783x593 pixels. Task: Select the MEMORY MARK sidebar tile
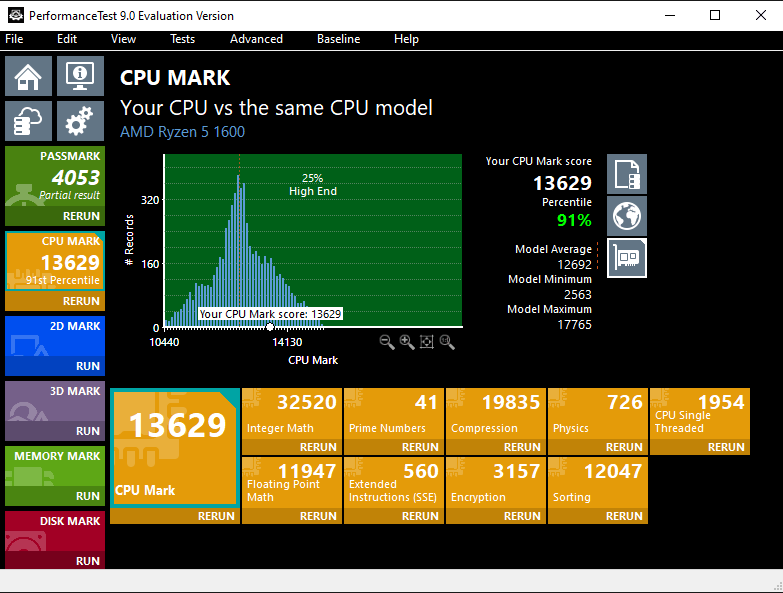point(55,466)
